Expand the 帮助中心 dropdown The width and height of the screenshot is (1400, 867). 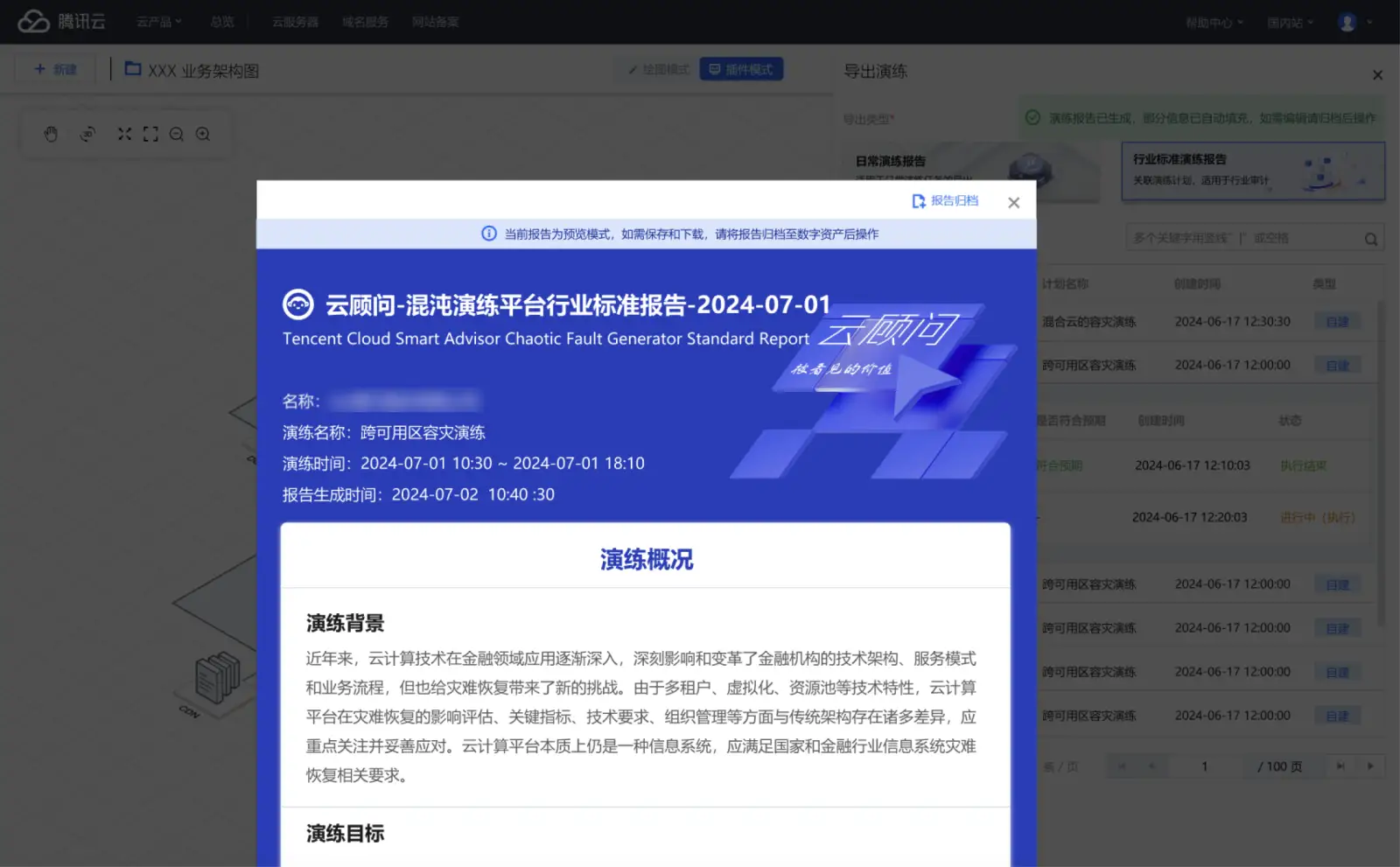1214,23
